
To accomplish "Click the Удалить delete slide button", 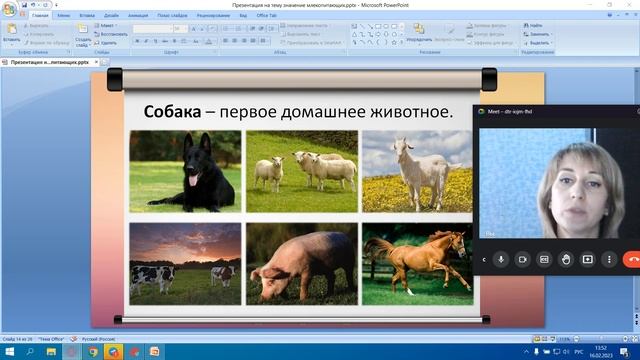I will click(x=106, y=43).
